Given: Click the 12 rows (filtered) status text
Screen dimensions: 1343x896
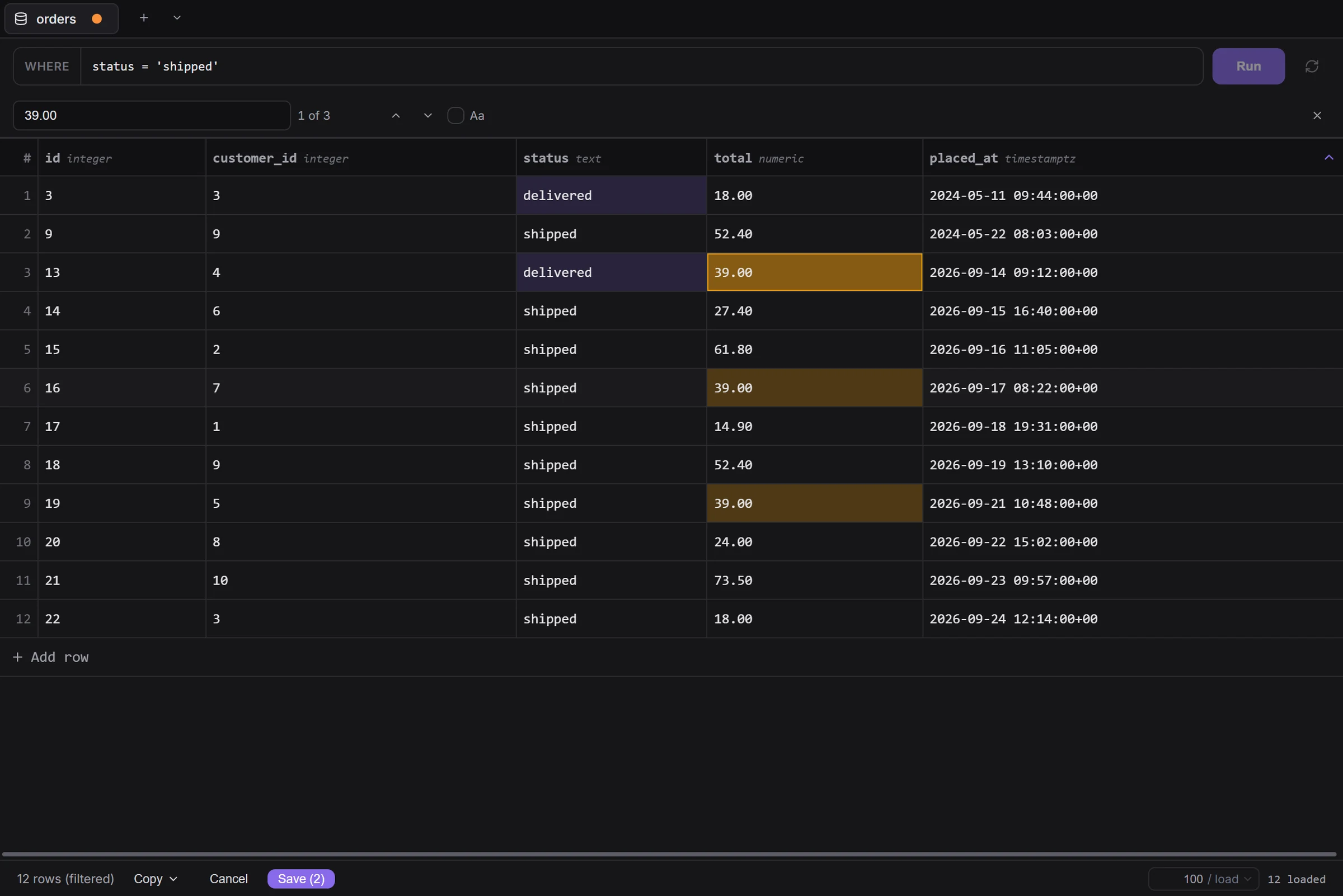Looking at the screenshot, I should click(x=65, y=879).
